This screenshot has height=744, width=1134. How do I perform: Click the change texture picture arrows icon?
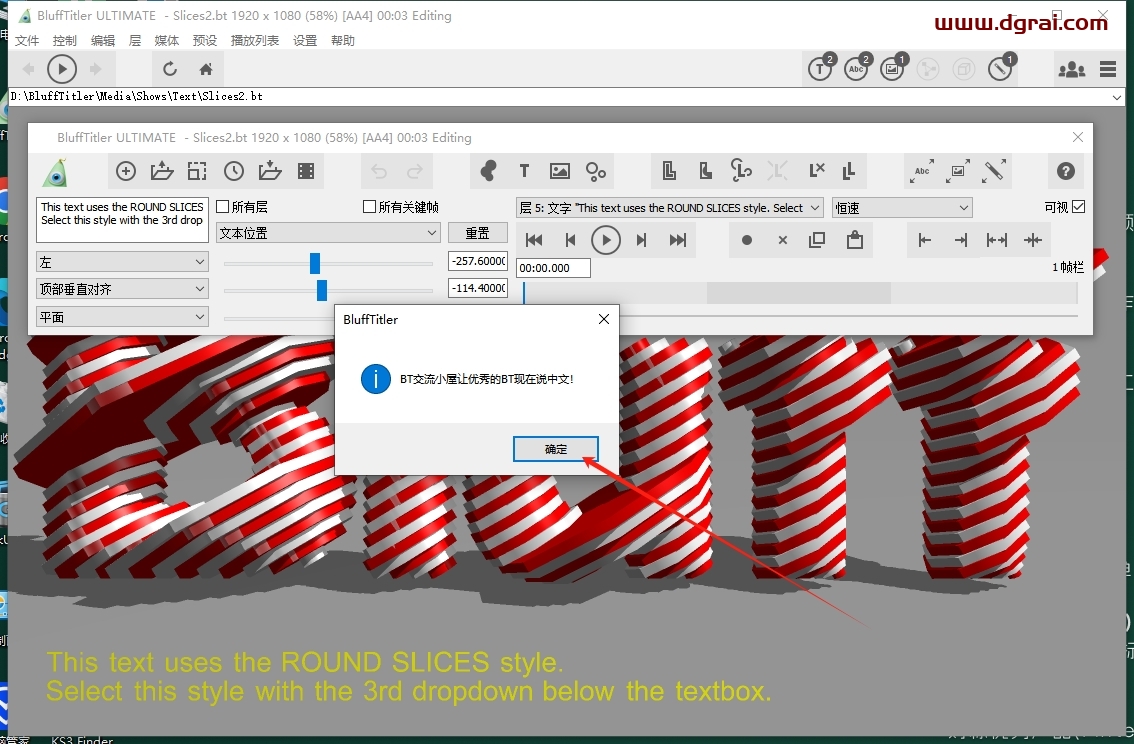coord(958,171)
